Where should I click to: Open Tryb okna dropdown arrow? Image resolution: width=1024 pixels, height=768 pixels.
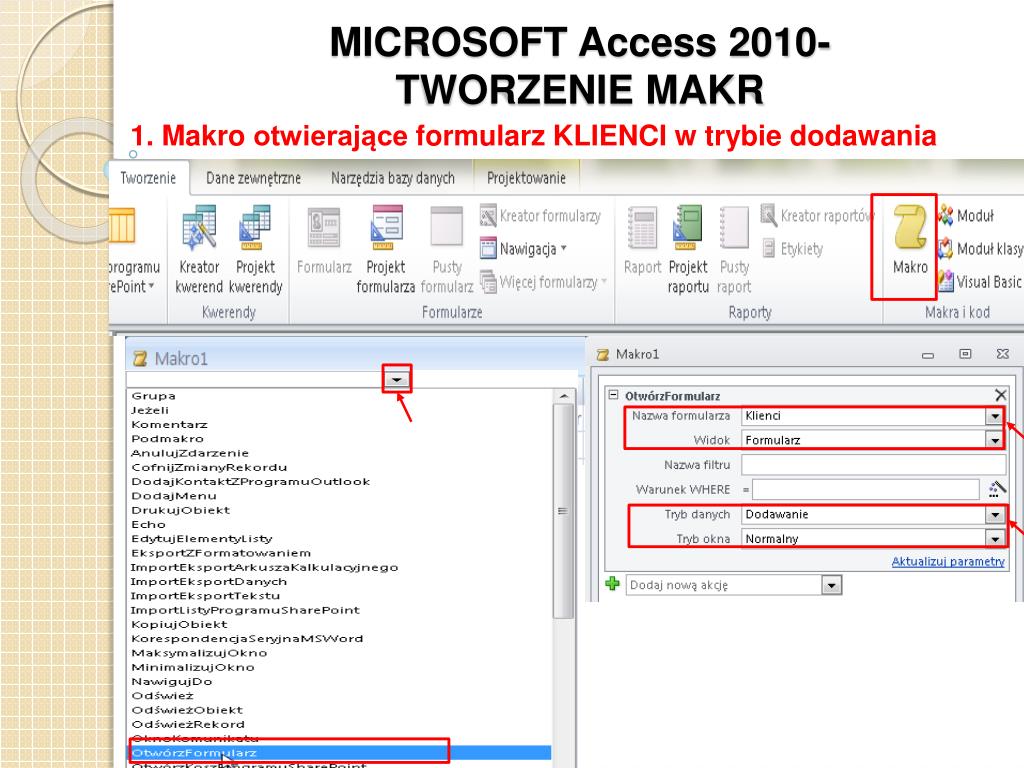pos(994,539)
